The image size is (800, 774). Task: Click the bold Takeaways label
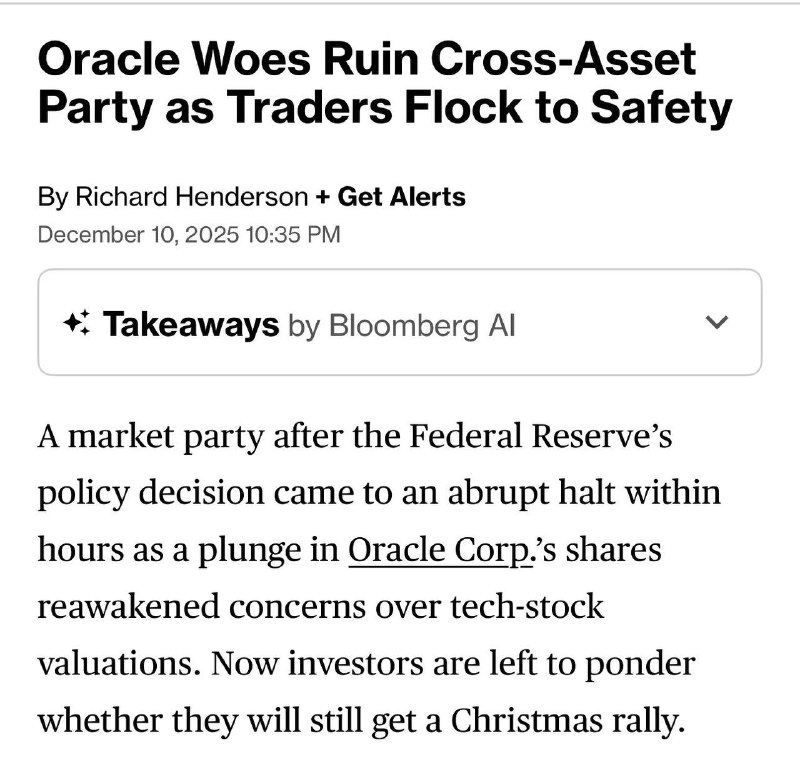[x=191, y=323]
